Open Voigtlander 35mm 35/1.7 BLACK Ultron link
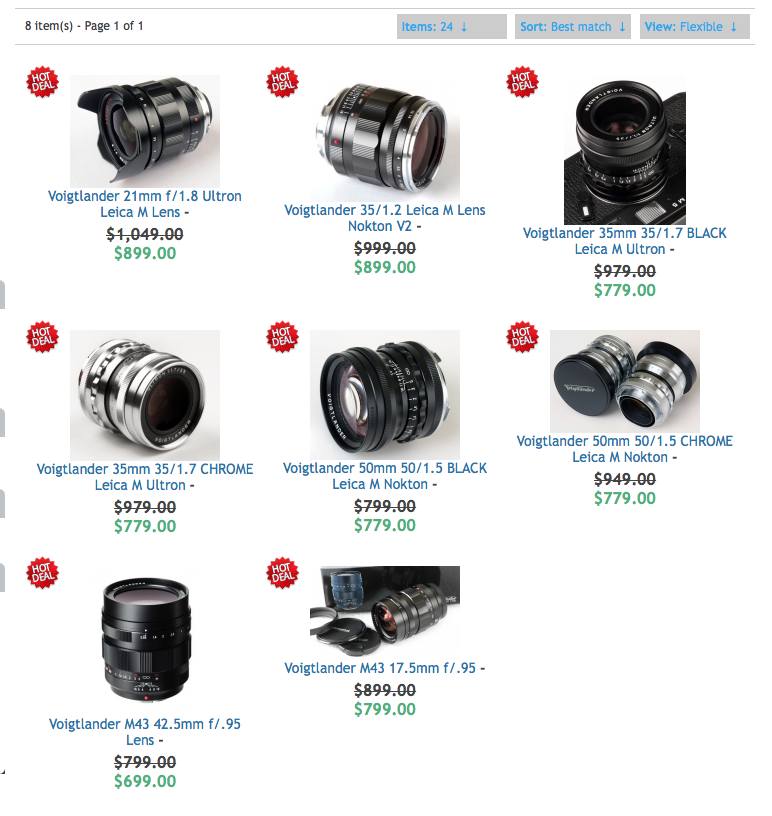The image size is (772, 816). click(x=625, y=241)
